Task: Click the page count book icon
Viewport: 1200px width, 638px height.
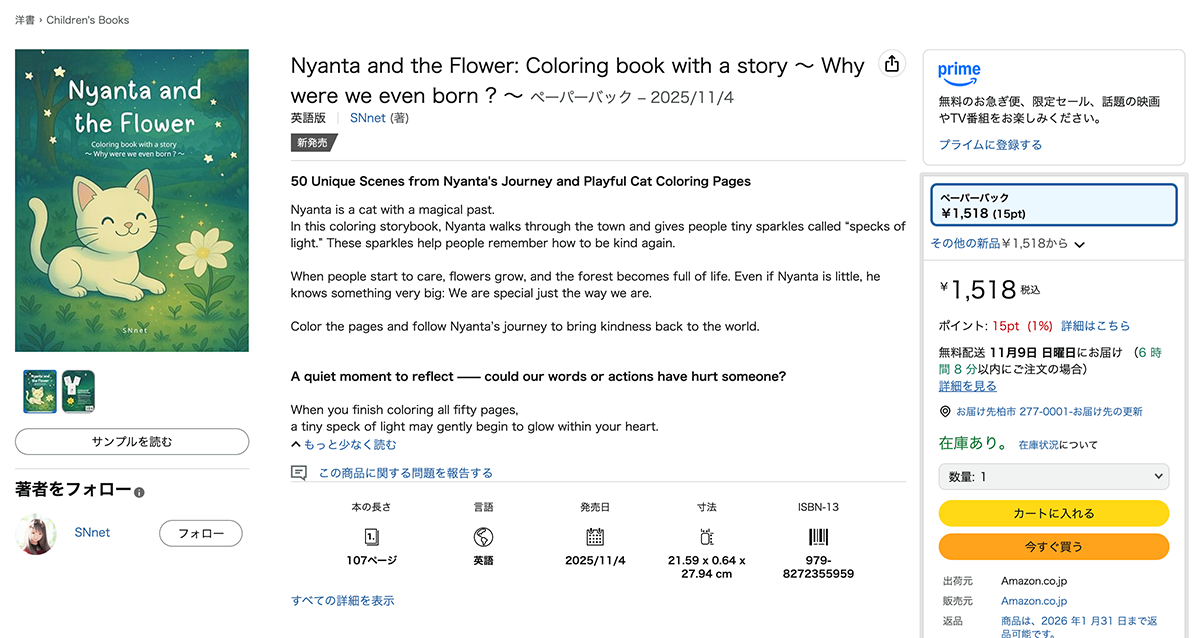Action: click(x=372, y=536)
